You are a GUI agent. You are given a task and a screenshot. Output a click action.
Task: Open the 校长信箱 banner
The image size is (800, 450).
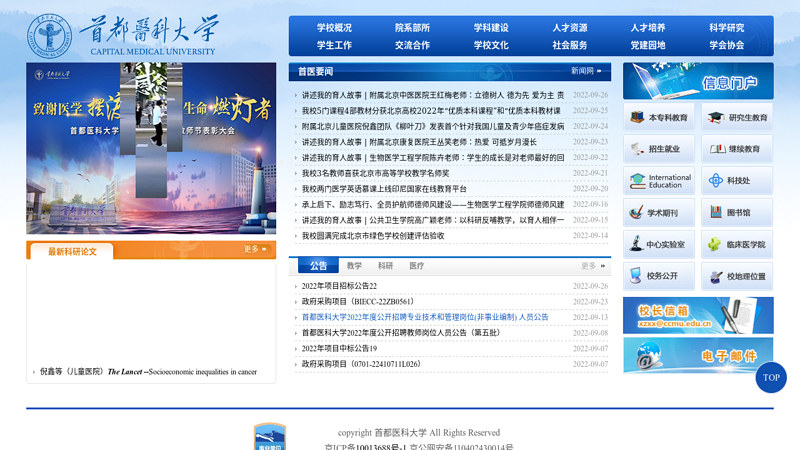tap(698, 315)
